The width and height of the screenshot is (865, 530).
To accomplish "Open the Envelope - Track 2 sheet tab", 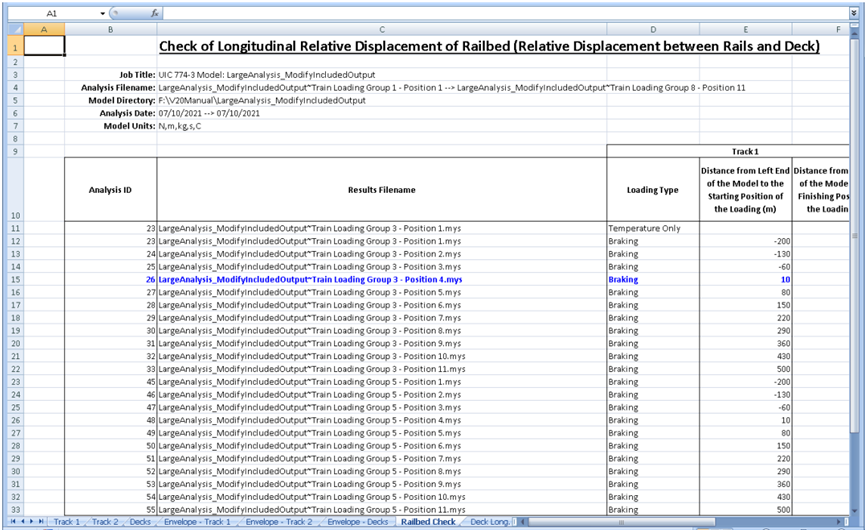I will point(280,522).
